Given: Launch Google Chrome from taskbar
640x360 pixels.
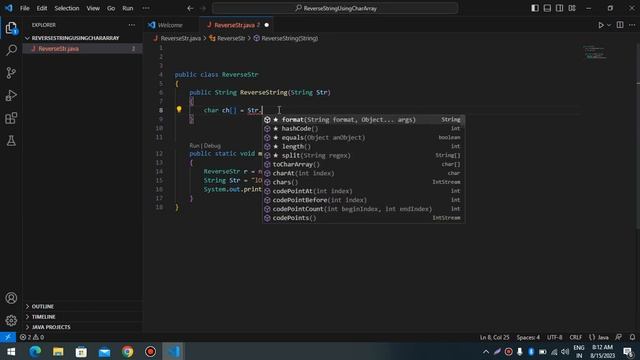Looking at the screenshot, I should point(127,351).
